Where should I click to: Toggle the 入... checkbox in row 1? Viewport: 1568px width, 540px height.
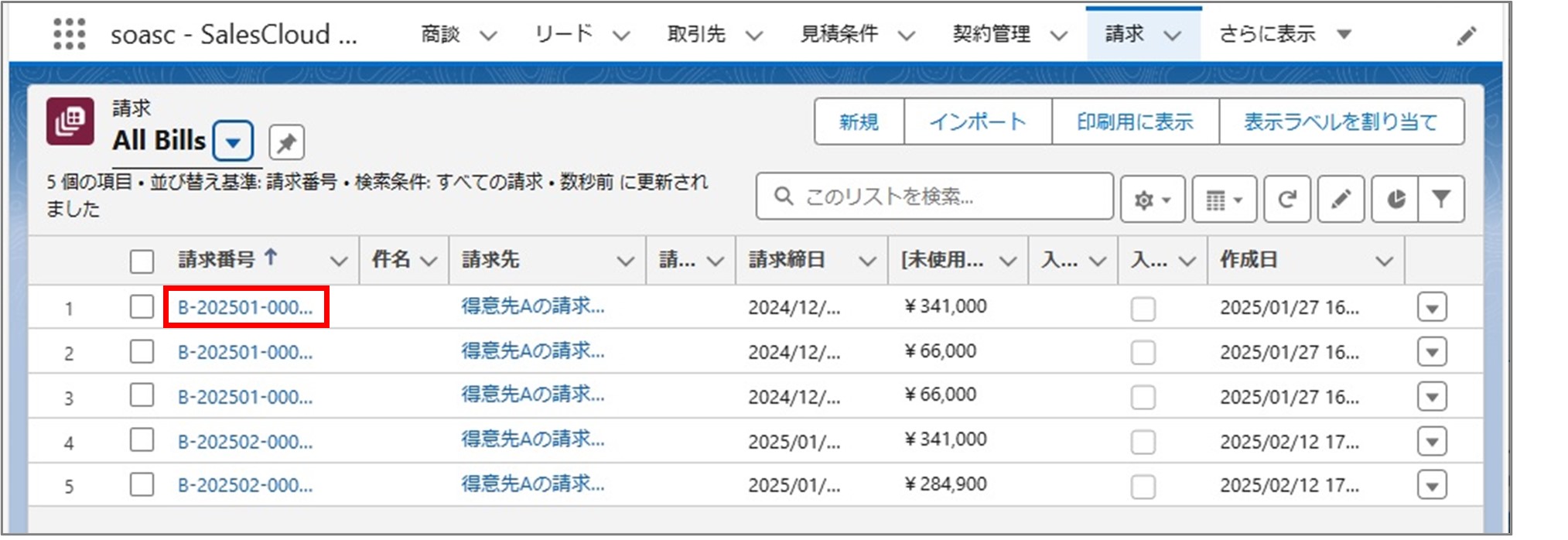click(1143, 309)
